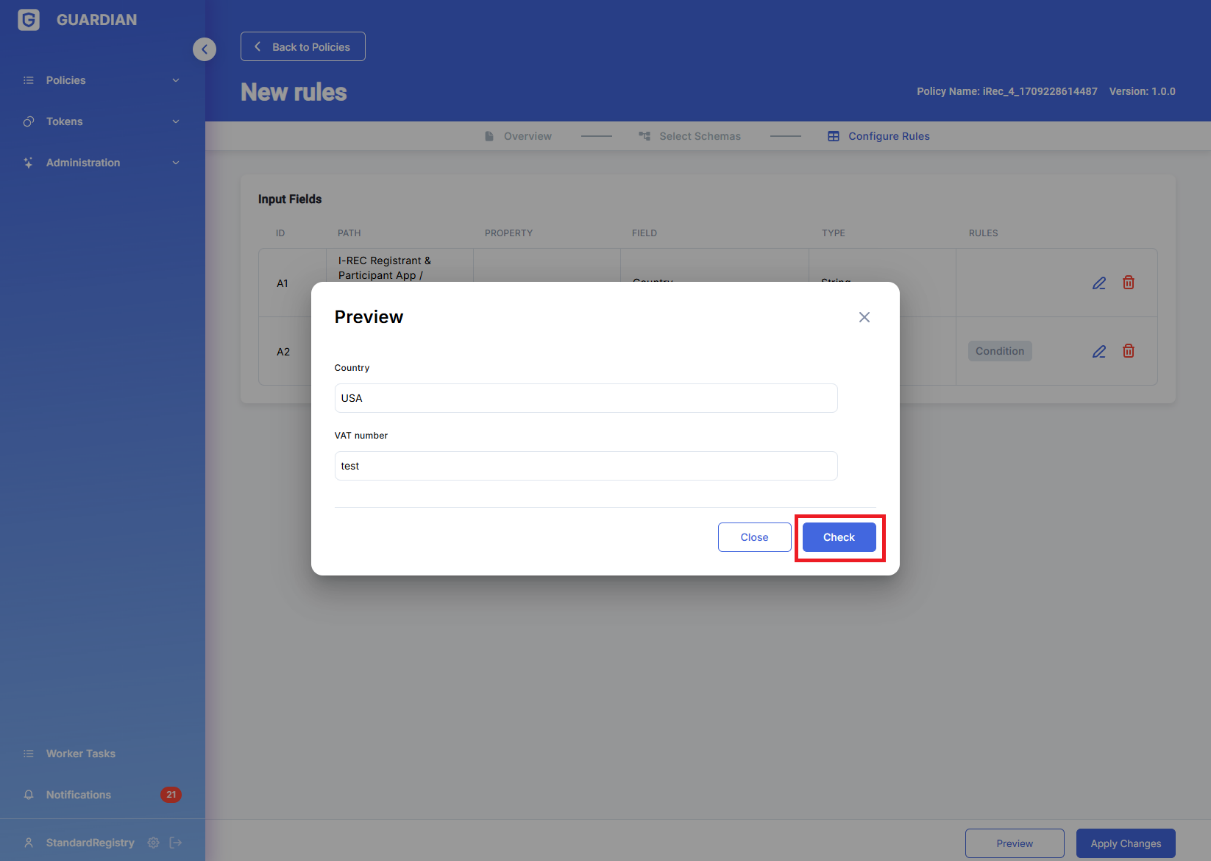Open settings gear next to StandardRegistry

pyautogui.click(x=153, y=843)
